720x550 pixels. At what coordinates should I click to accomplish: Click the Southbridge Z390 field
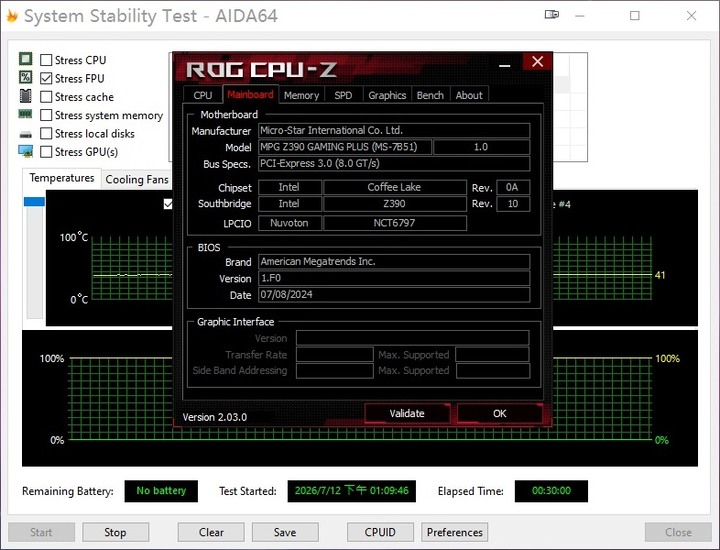point(395,203)
